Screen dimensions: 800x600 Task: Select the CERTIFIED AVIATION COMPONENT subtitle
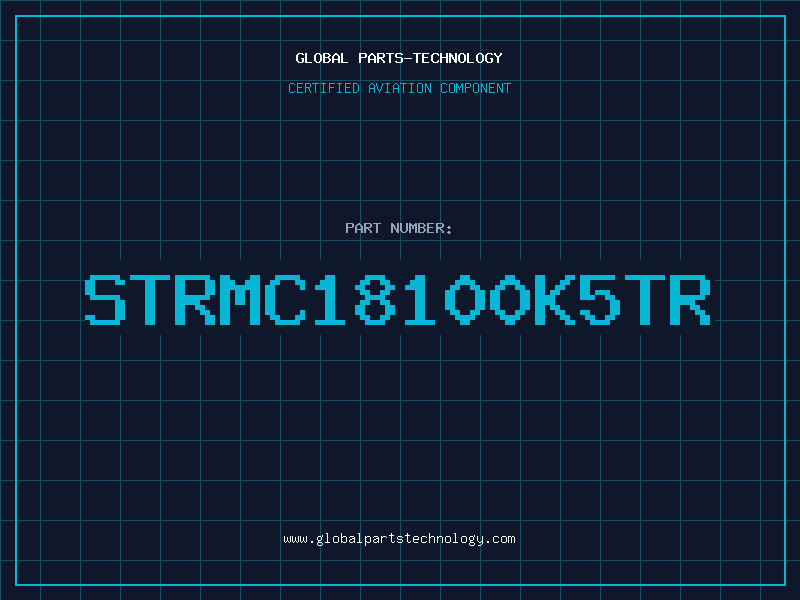pyautogui.click(x=399, y=88)
